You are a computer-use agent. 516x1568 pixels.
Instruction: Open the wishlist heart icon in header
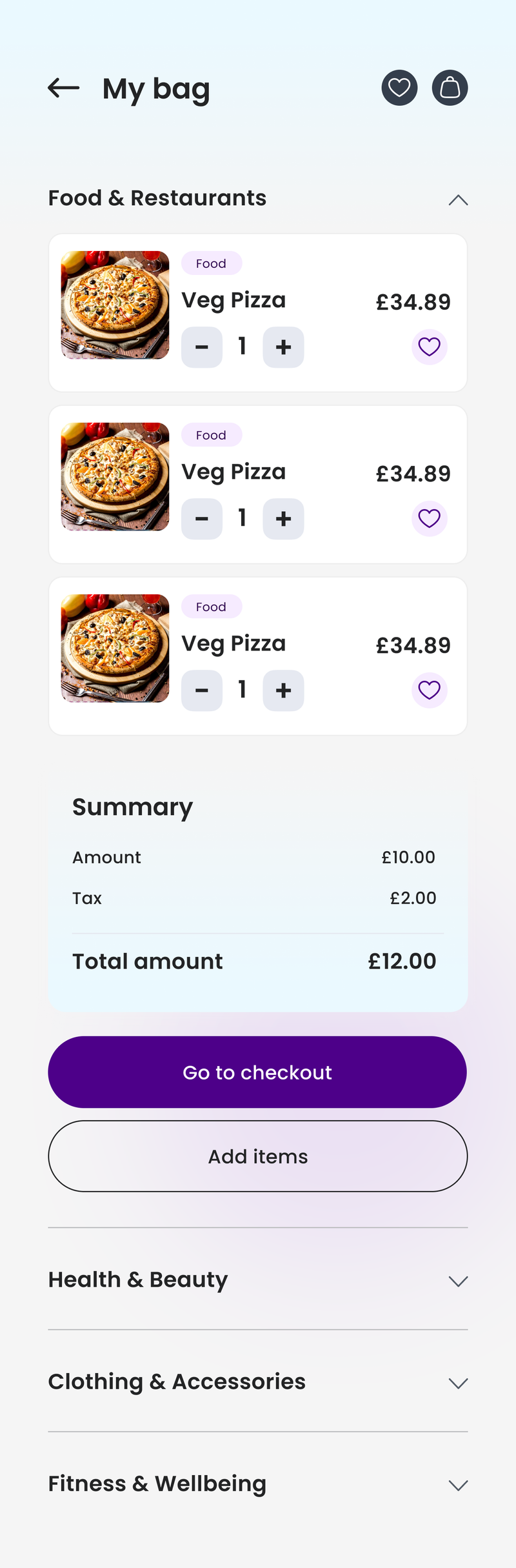399,88
